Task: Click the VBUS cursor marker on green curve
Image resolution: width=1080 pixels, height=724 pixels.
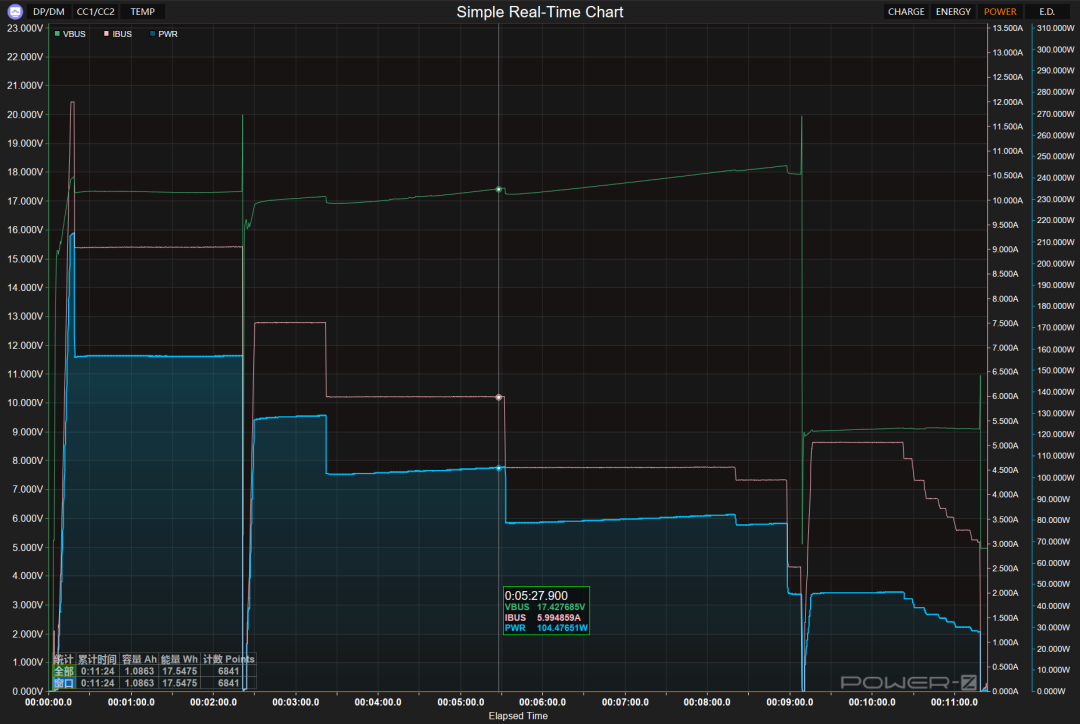Action: tap(499, 189)
